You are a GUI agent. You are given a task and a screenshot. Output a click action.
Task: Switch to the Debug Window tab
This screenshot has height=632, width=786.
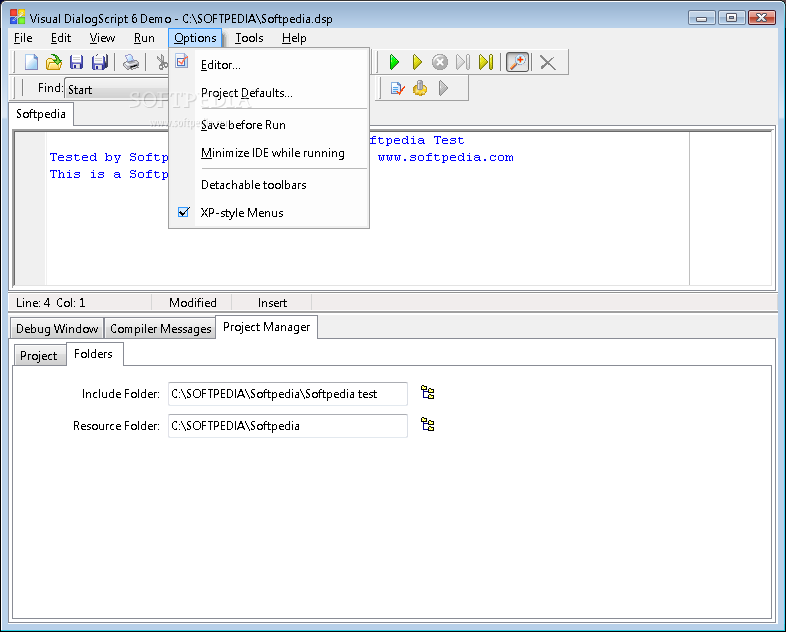57,329
